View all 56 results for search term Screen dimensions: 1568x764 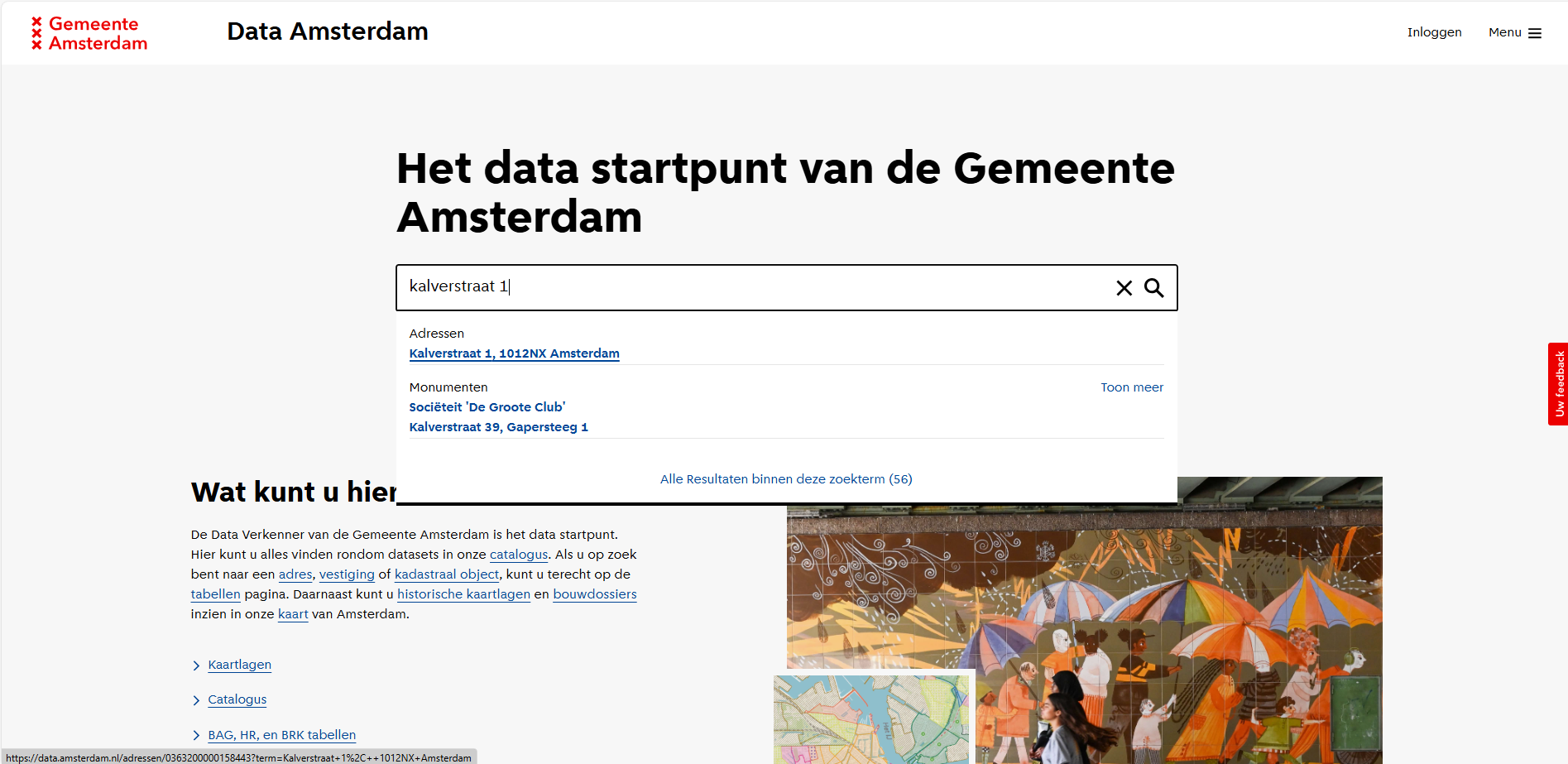coord(785,479)
